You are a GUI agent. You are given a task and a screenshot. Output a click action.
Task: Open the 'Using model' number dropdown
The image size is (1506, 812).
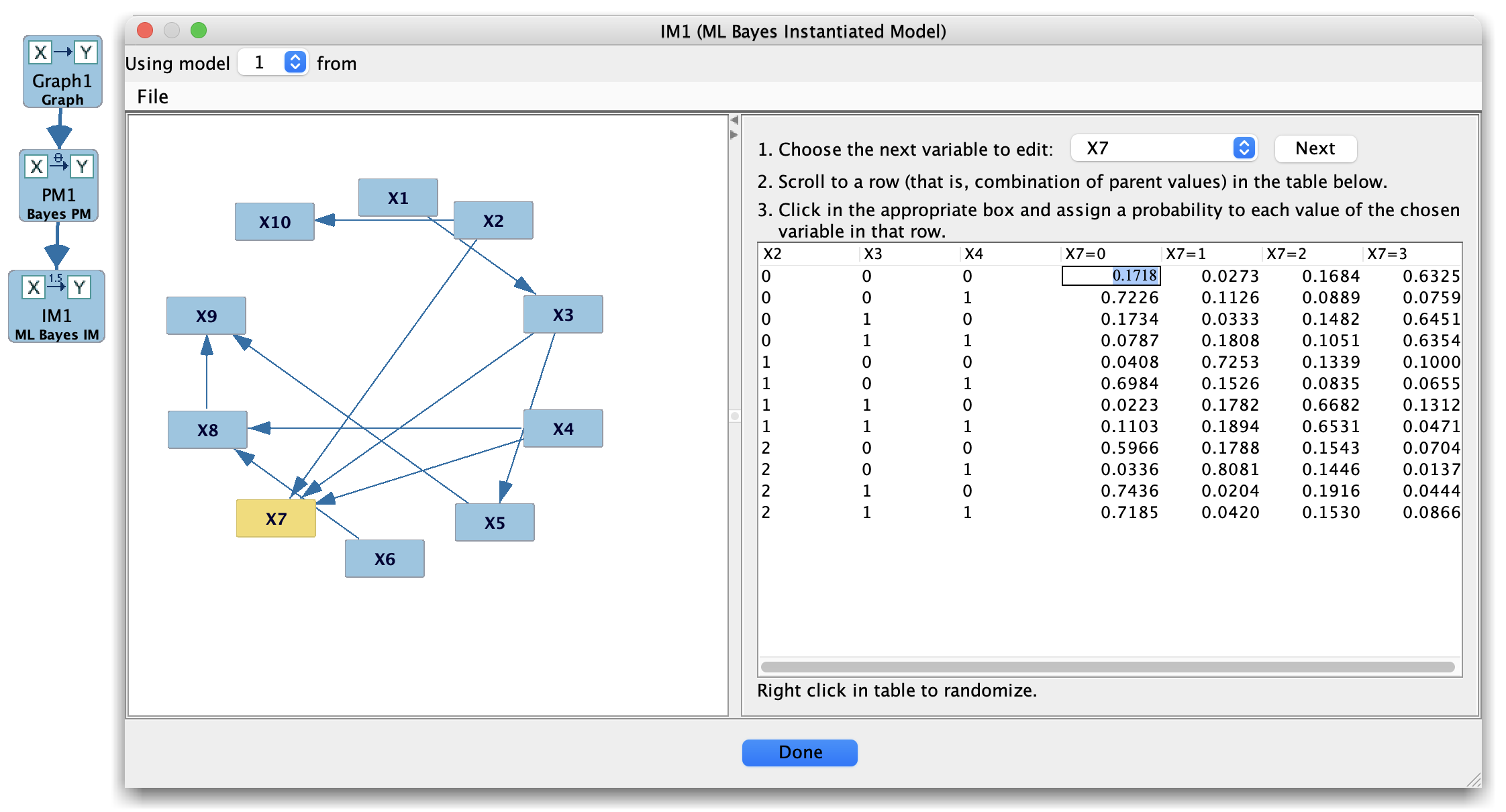coord(273,62)
